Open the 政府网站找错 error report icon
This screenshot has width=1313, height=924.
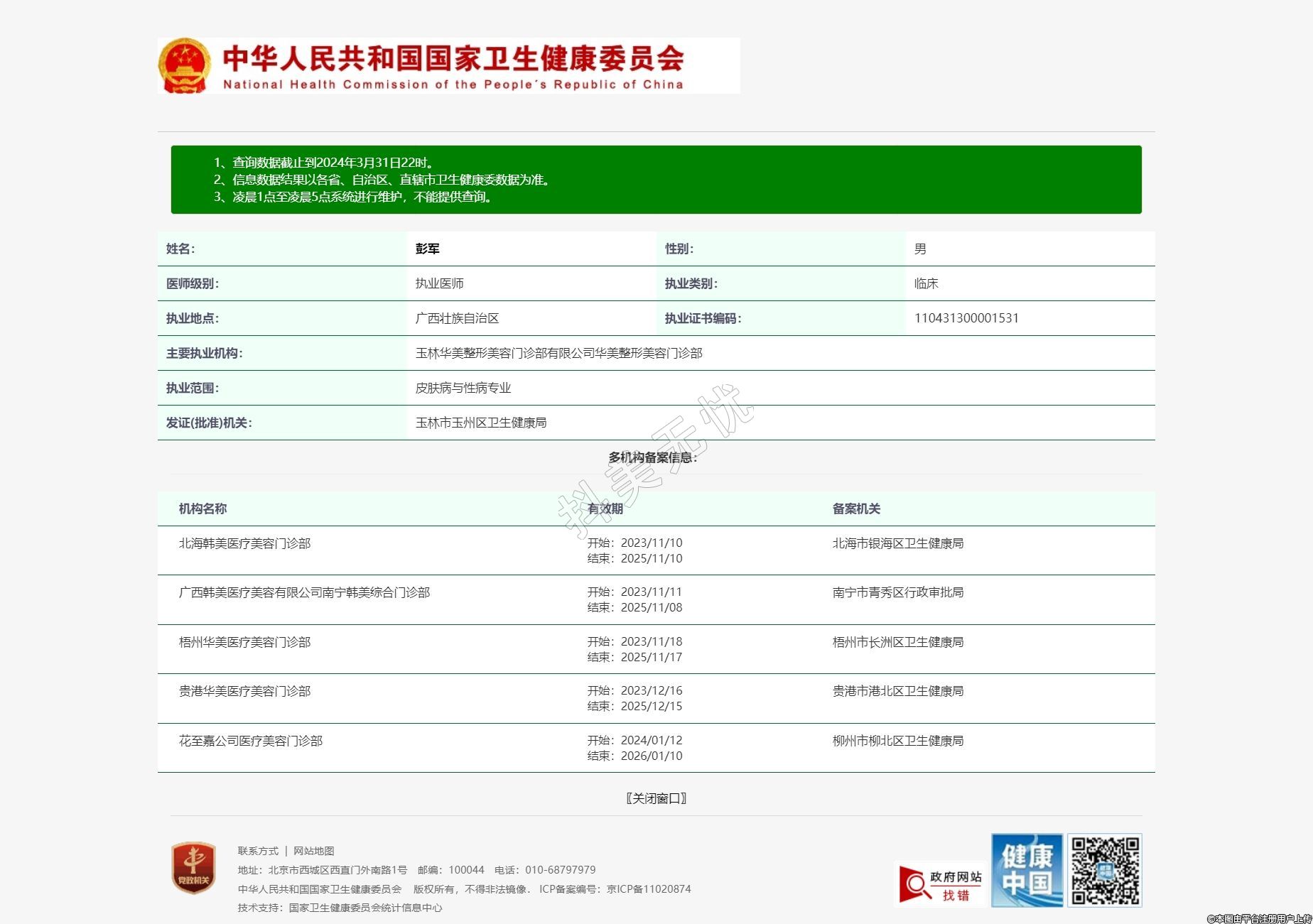pyautogui.click(x=941, y=884)
